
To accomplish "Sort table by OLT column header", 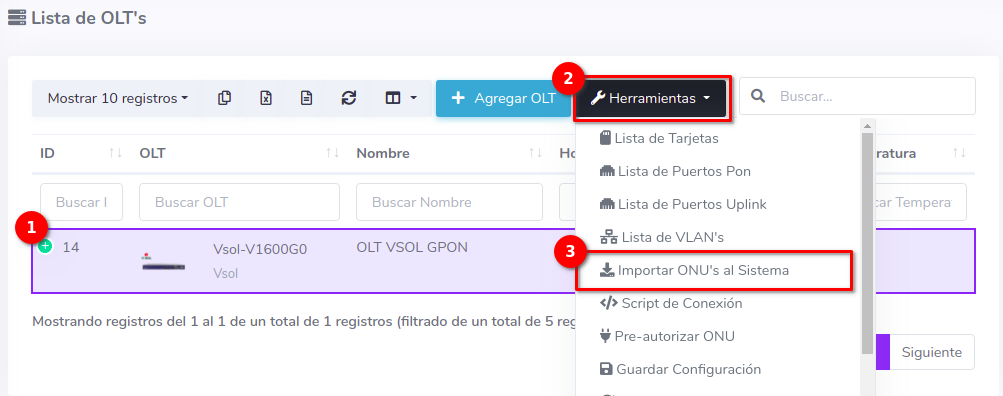I will click(x=239, y=154).
